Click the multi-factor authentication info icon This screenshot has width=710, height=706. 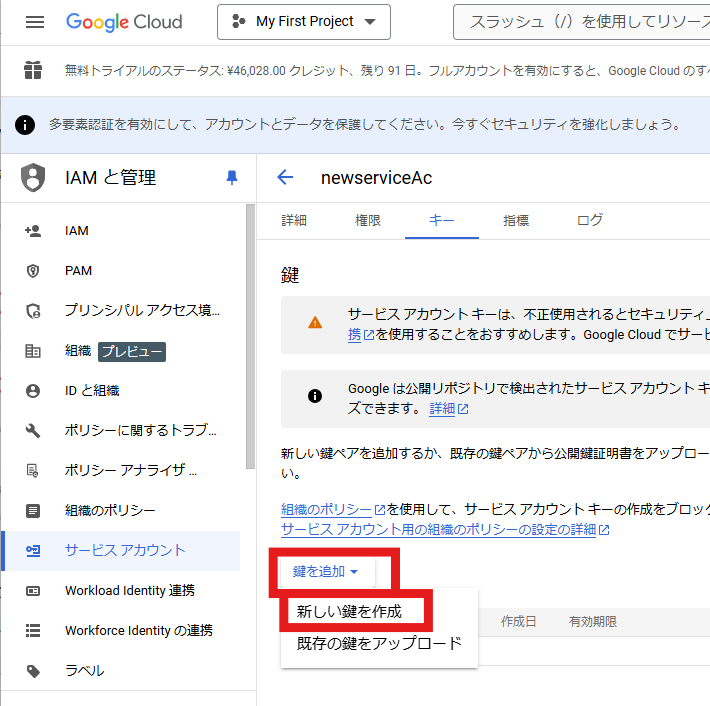pyautogui.click(x=25, y=125)
